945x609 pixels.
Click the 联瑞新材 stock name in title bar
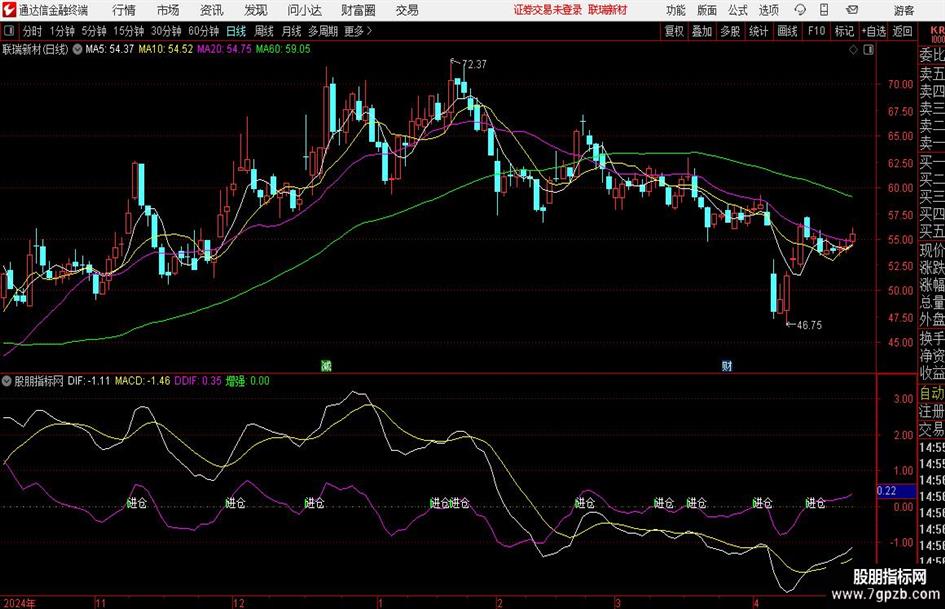pos(608,10)
